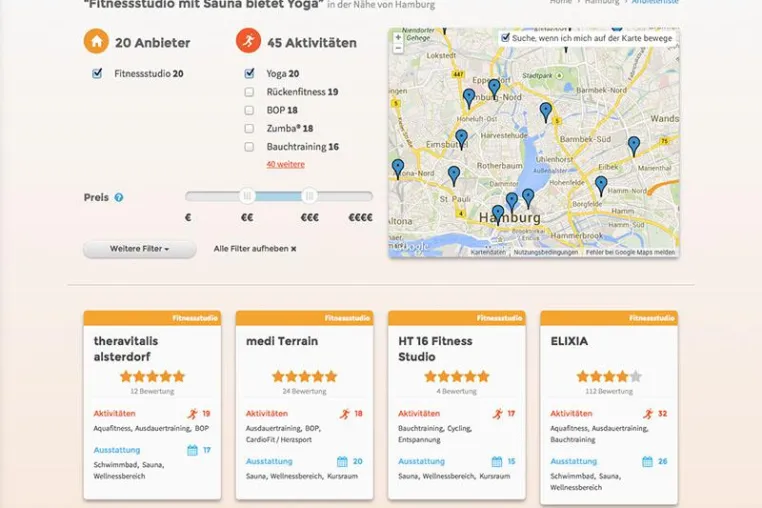Click the left price slider handle
Image resolution: width=762 pixels, height=508 pixels.
point(247,196)
